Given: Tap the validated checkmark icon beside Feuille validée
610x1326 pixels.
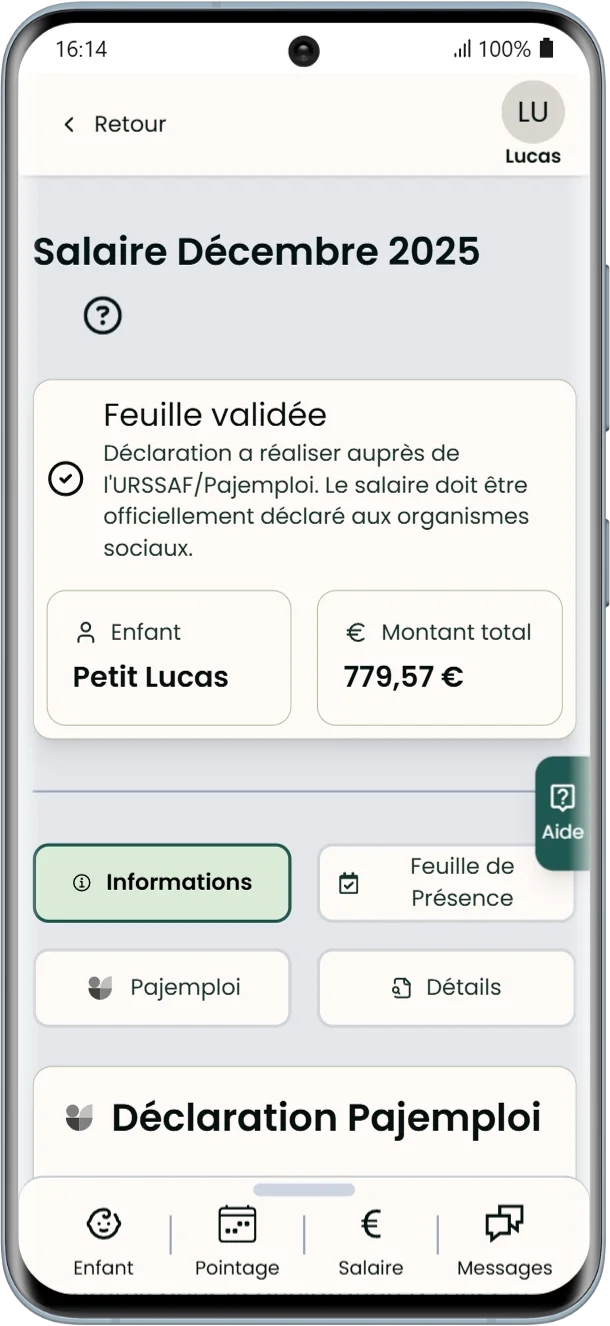Looking at the screenshot, I should pyautogui.click(x=66, y=480).
